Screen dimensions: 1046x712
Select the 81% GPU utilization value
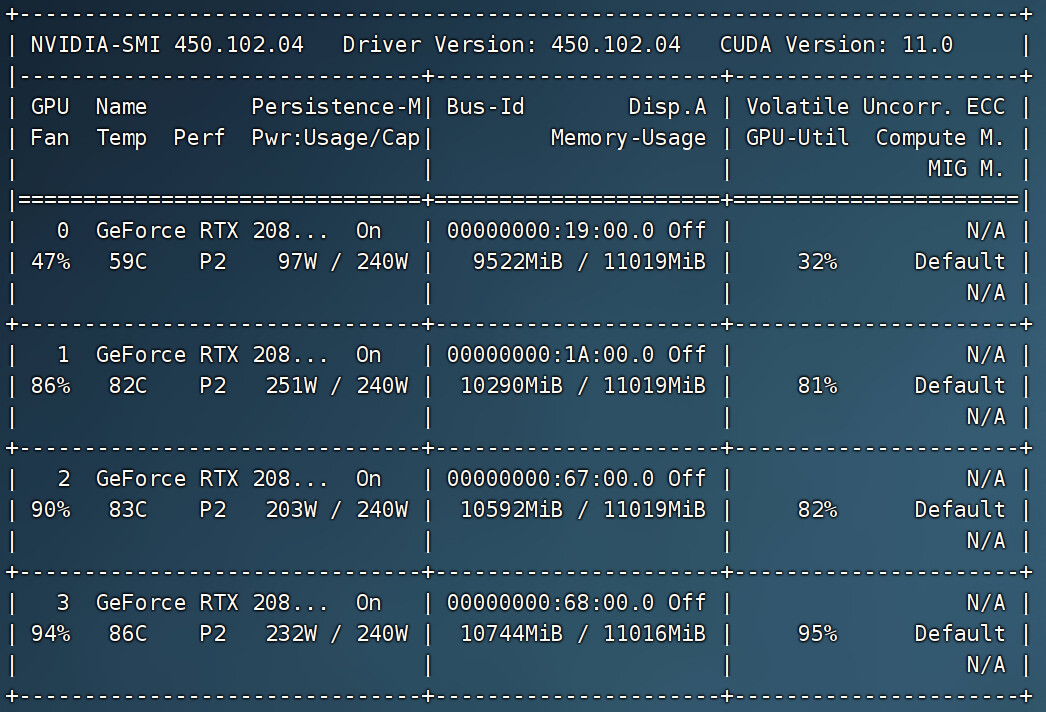click(x=817, y=386)
